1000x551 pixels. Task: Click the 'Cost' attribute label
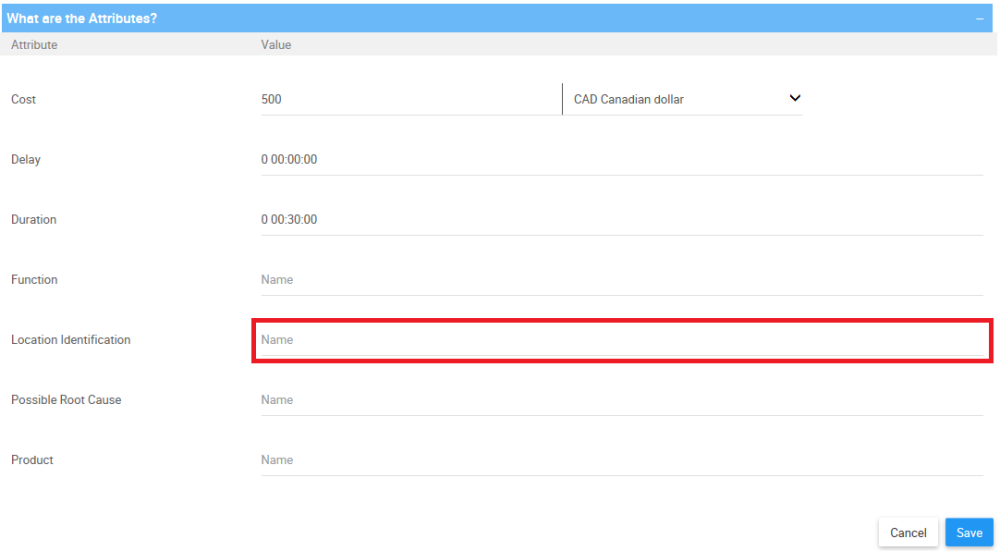coord(24,99)
